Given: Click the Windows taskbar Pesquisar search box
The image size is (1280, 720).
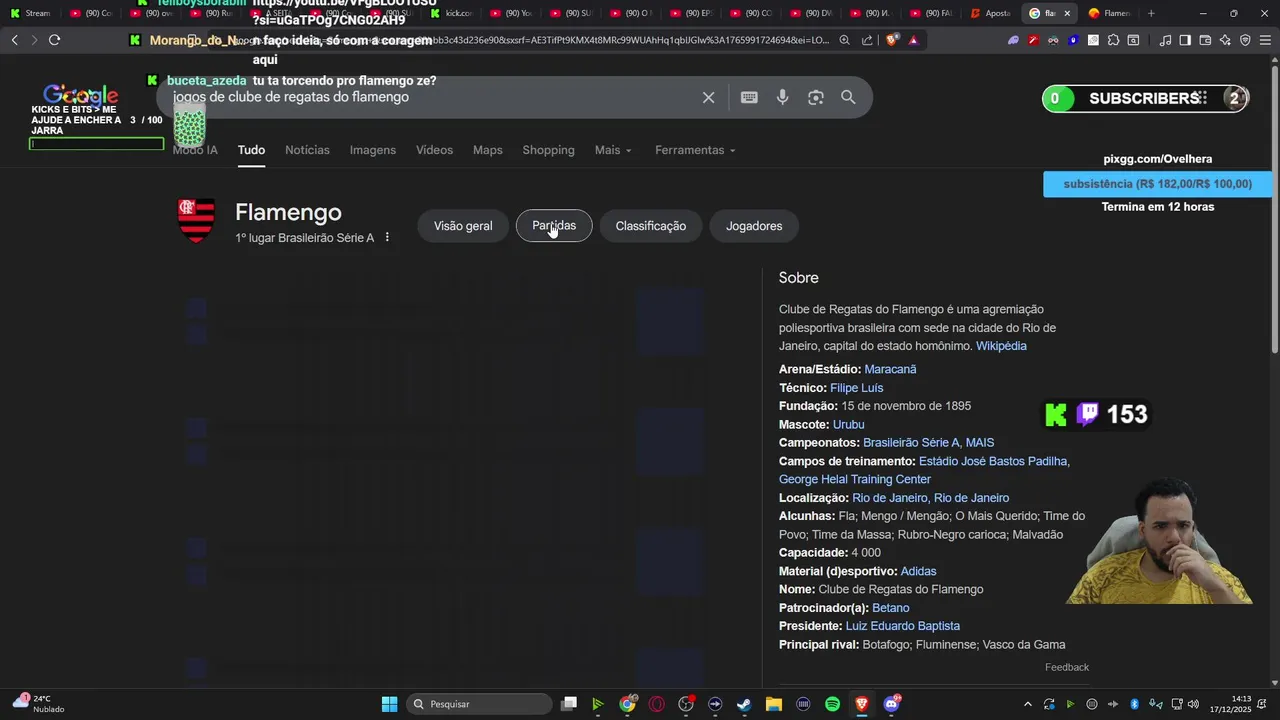Looking at the screenshot, I should [x=479, y=704].
